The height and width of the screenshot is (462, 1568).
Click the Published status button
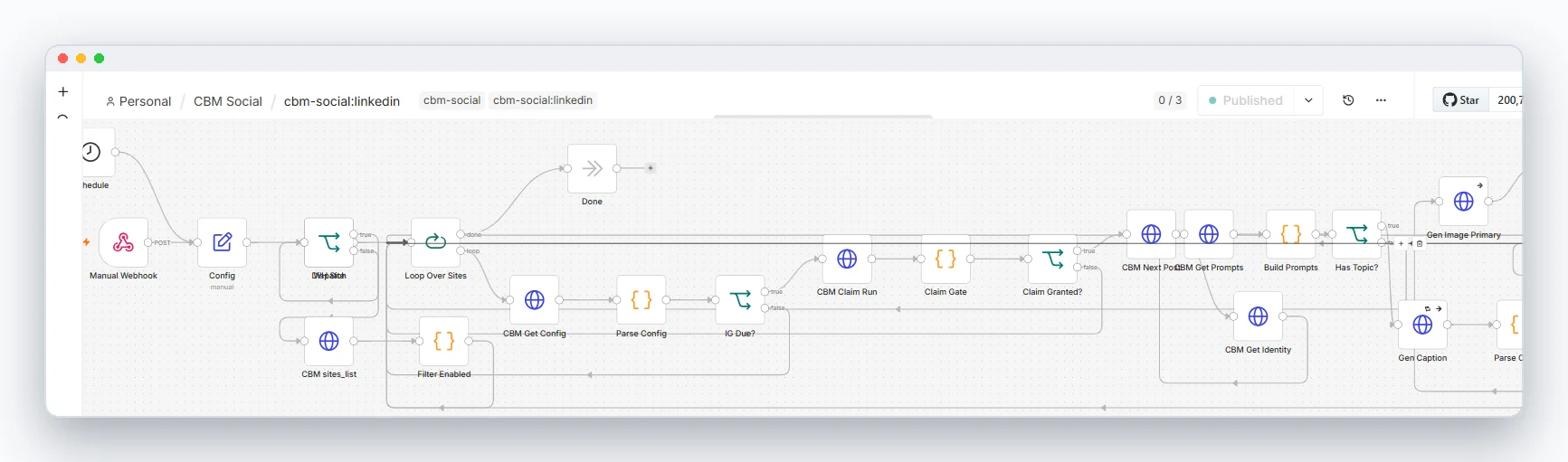click(x=1246, y=100)
